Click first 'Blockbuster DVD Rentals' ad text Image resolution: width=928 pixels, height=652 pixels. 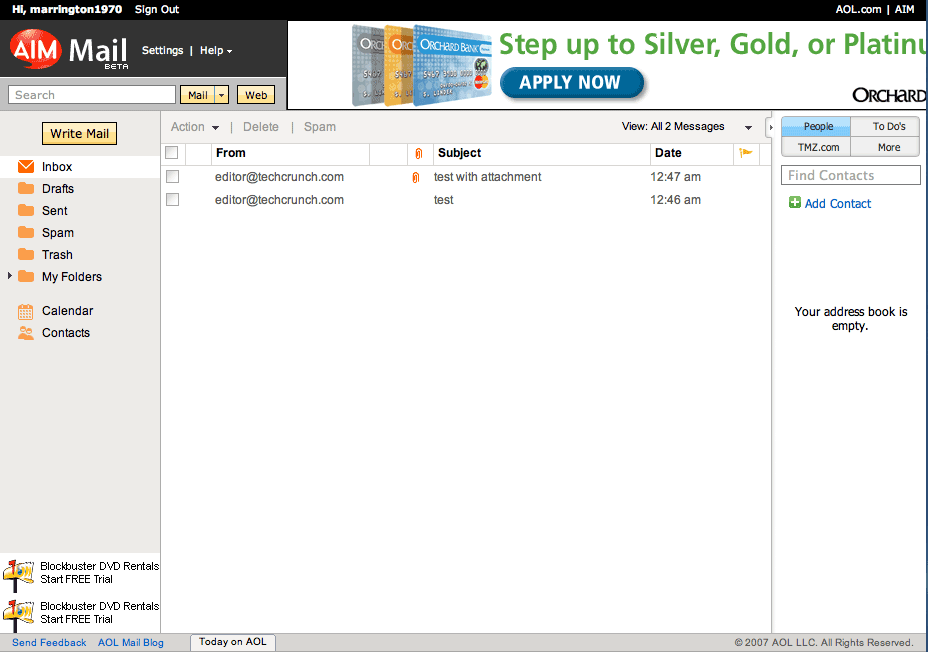point(99,566)
